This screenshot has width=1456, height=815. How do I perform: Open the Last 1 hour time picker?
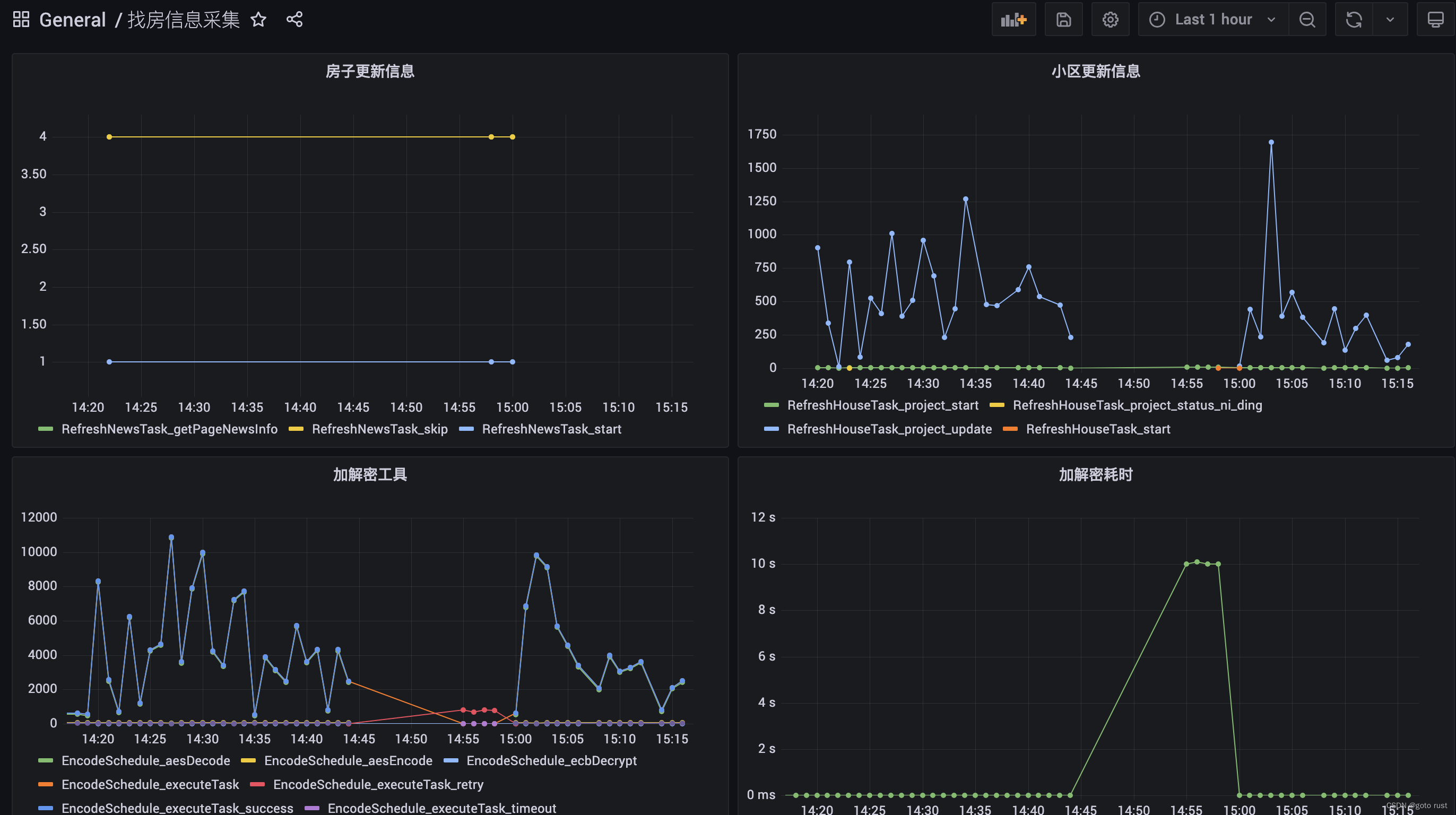pos(1213,20)
